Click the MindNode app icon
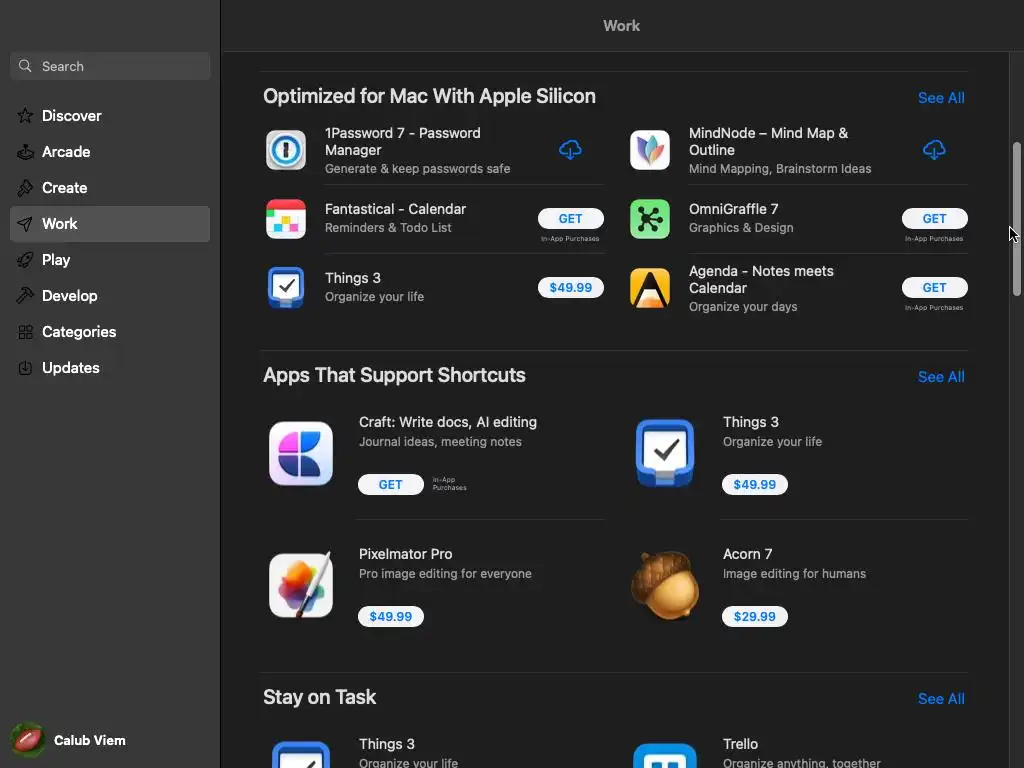1024x768 pixels. pos(650,150)
